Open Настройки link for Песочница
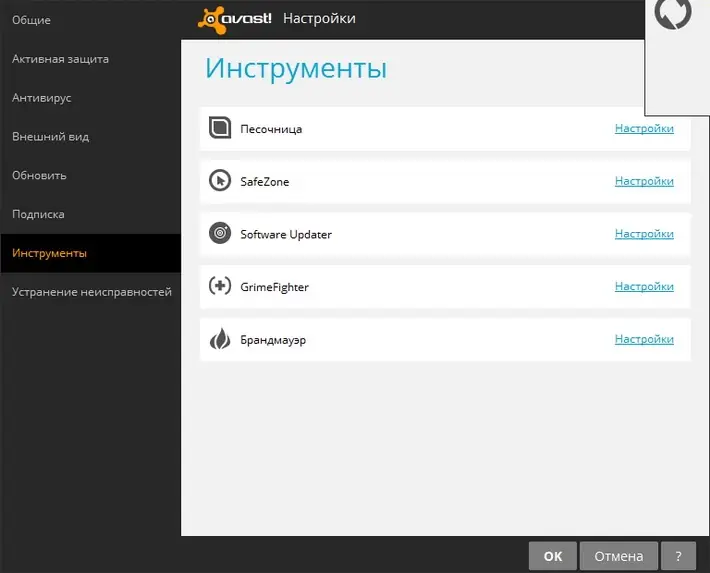The height and width of the screenshot is (573, 710). click(x=644, y=129)
